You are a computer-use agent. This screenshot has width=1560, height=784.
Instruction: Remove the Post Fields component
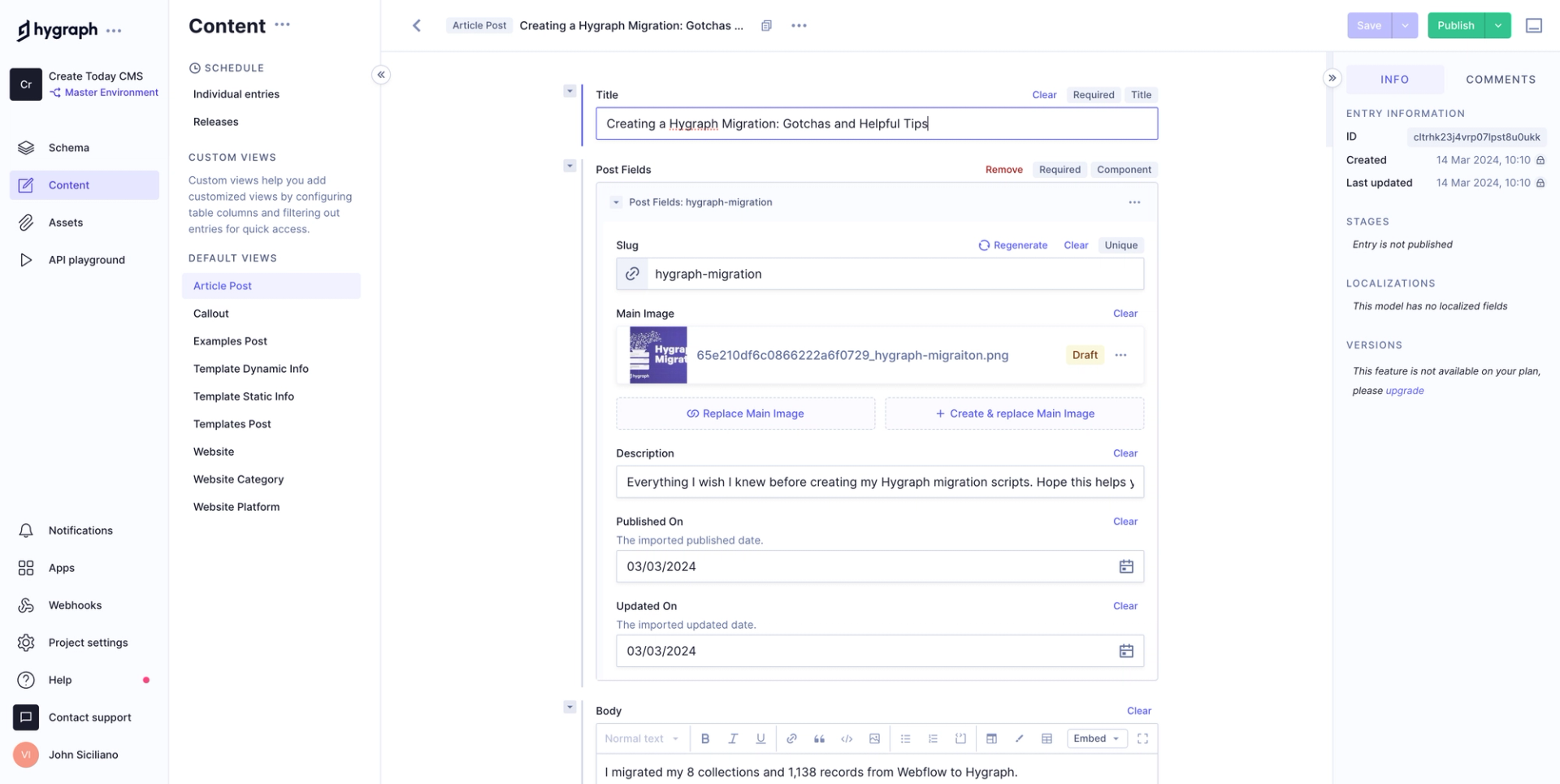[x=1003, y=170]
